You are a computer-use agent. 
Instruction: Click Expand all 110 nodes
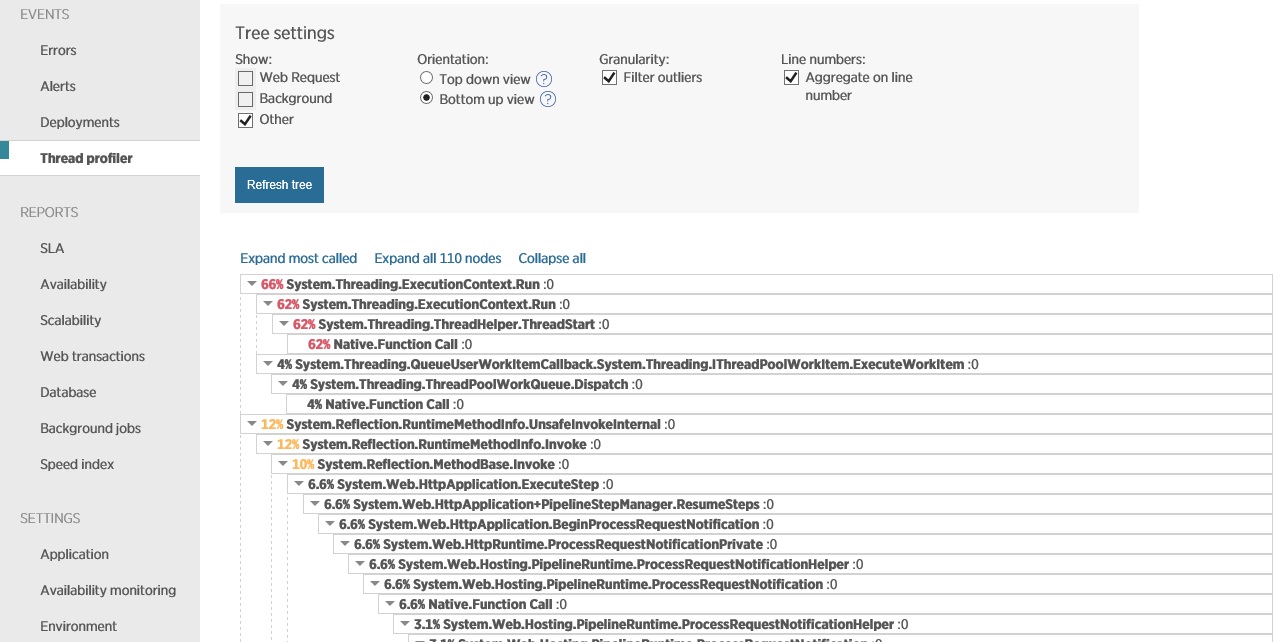coord(438,258)
